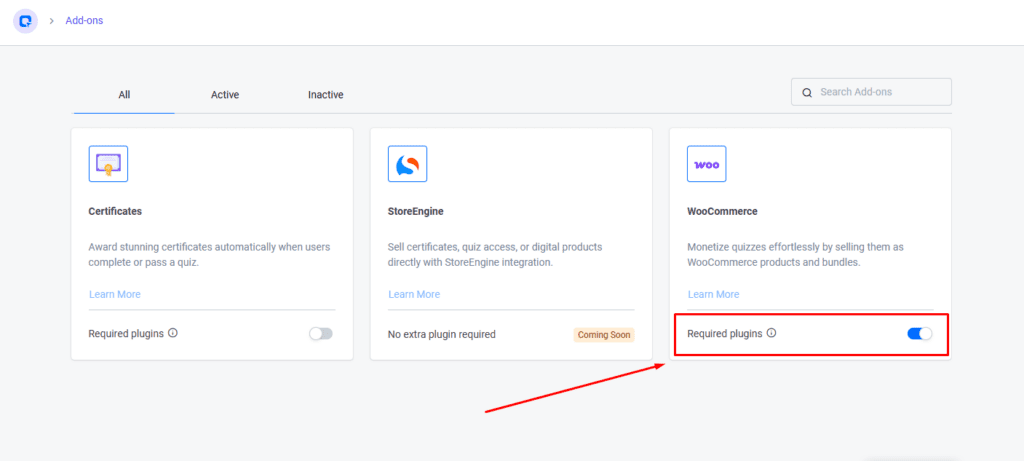Click 'Required plugins' label in WooCommerce card
Viewport: 1024px width, 461px height.
tap(725, 333)
